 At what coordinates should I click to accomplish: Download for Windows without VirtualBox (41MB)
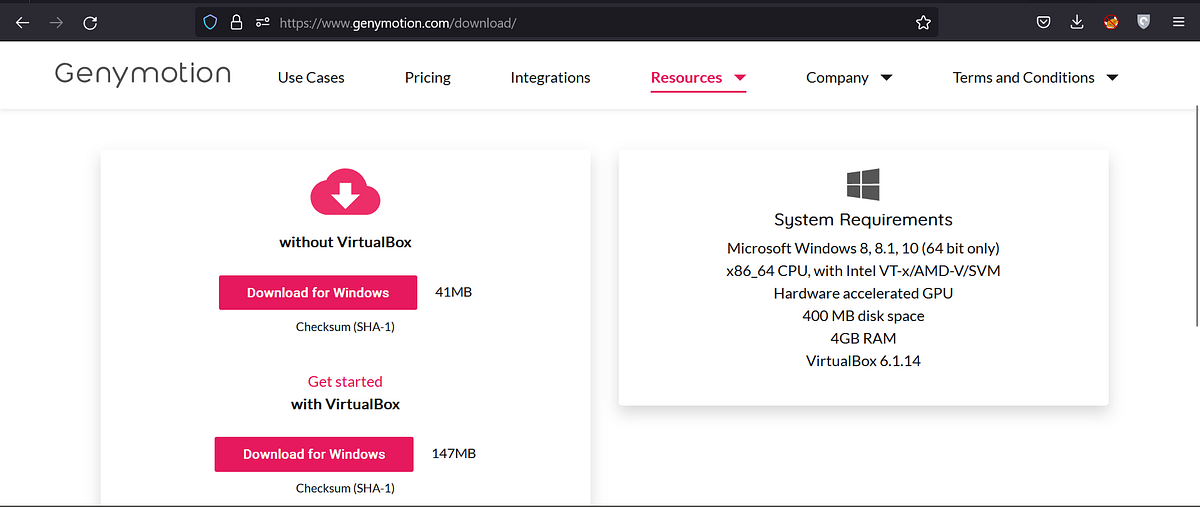pos(318,293)
